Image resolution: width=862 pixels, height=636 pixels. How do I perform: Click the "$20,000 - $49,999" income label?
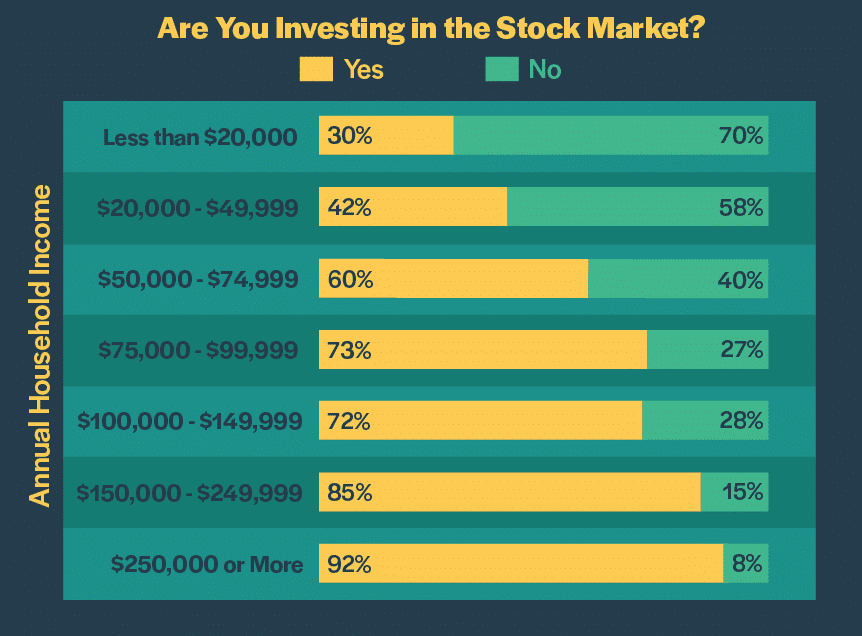coord(198,208)
